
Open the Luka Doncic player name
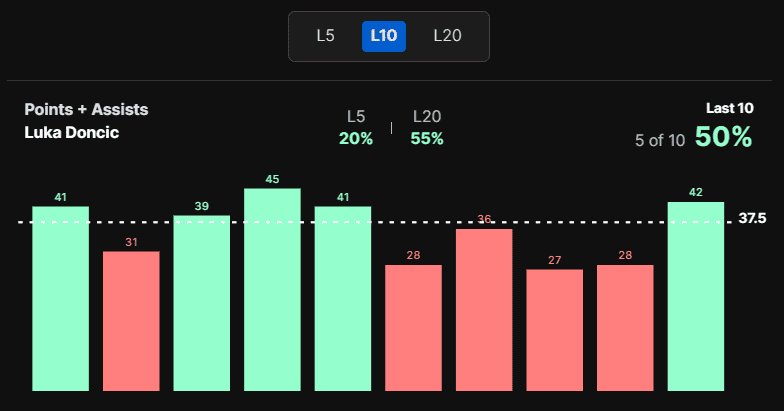click(x=72, y=132)
